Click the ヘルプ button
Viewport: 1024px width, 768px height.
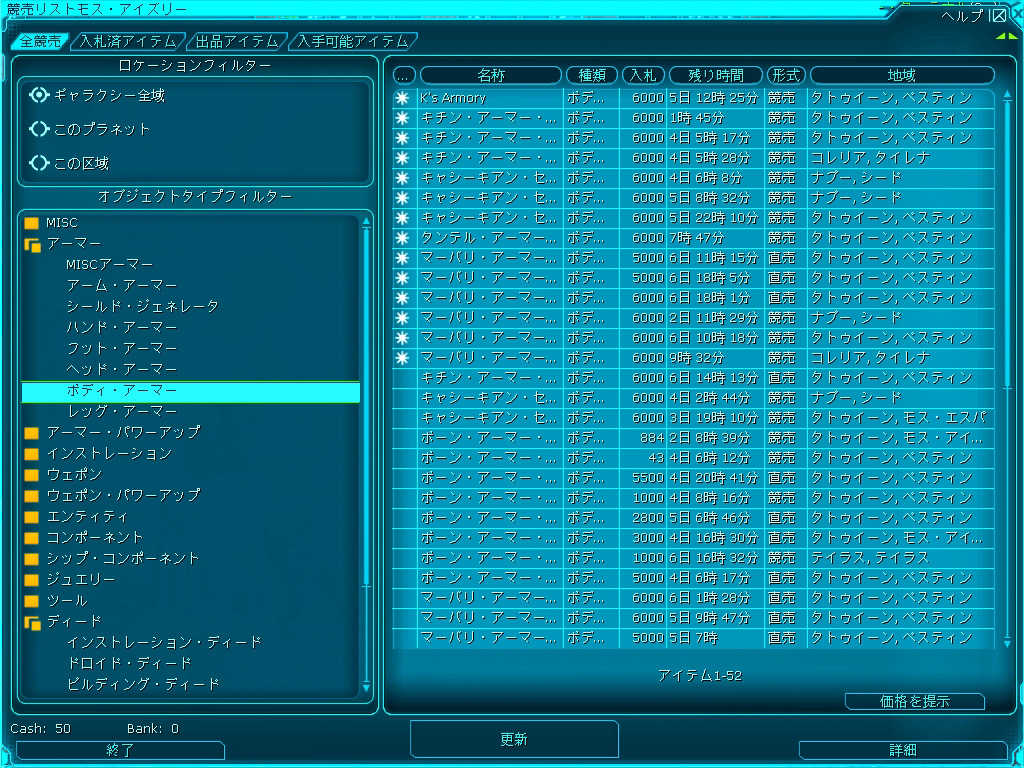(x=961, y=16)
